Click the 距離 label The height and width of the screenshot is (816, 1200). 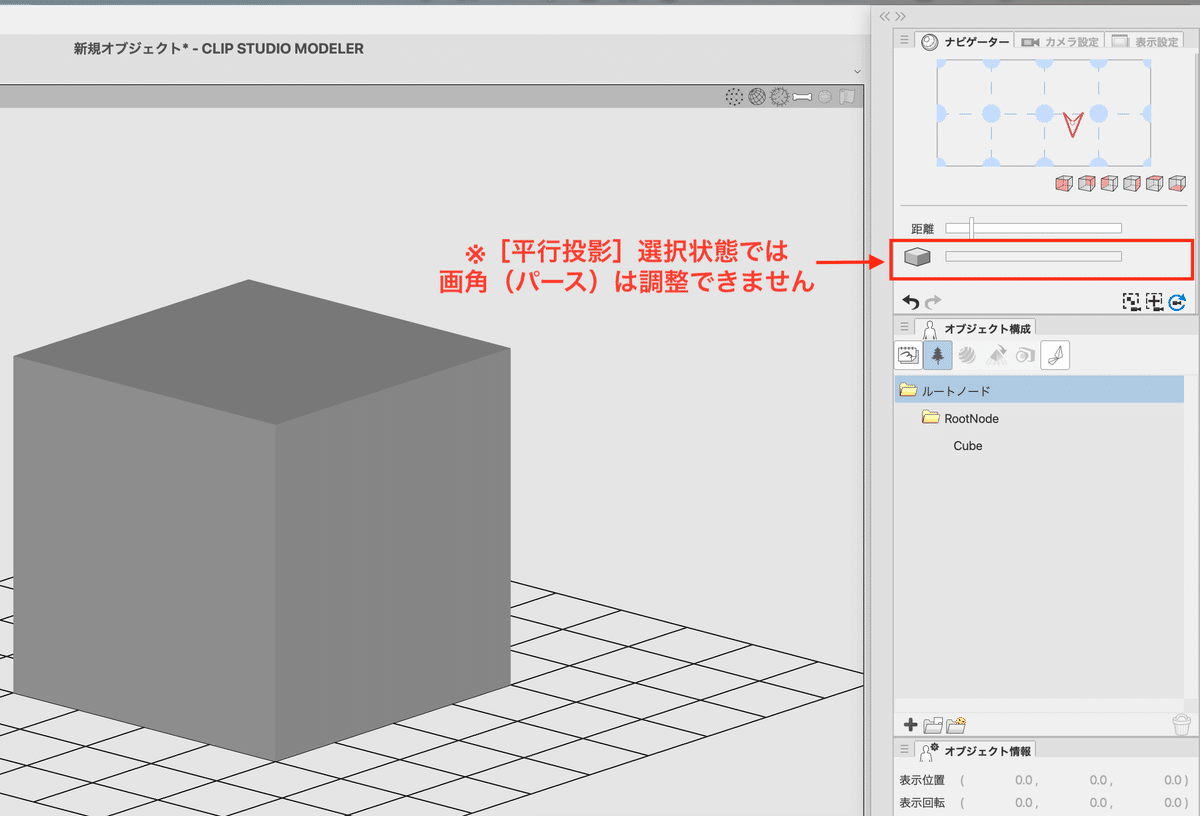pos(921,229)
